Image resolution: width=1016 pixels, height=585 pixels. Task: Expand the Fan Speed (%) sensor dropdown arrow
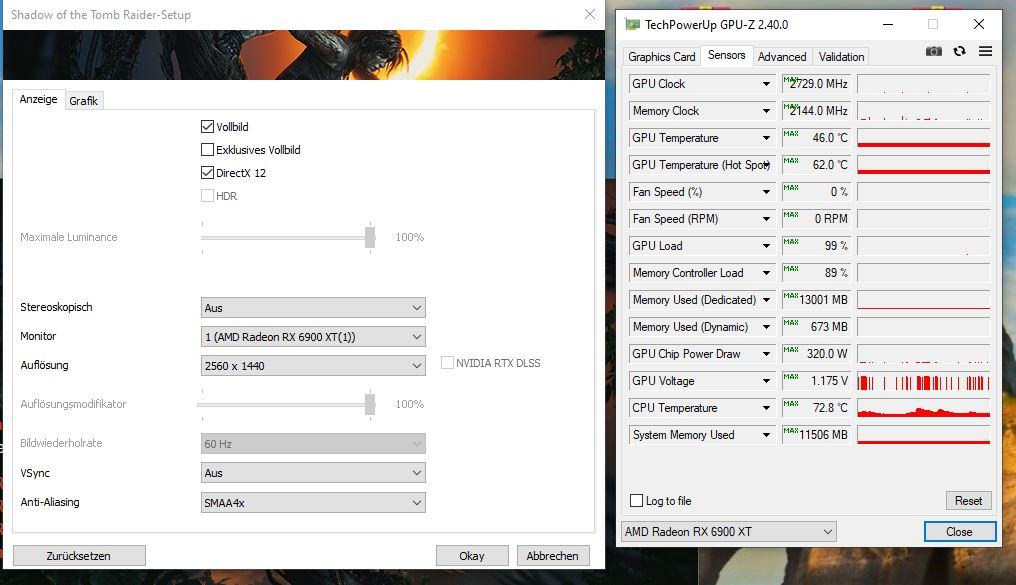point(767,192)
